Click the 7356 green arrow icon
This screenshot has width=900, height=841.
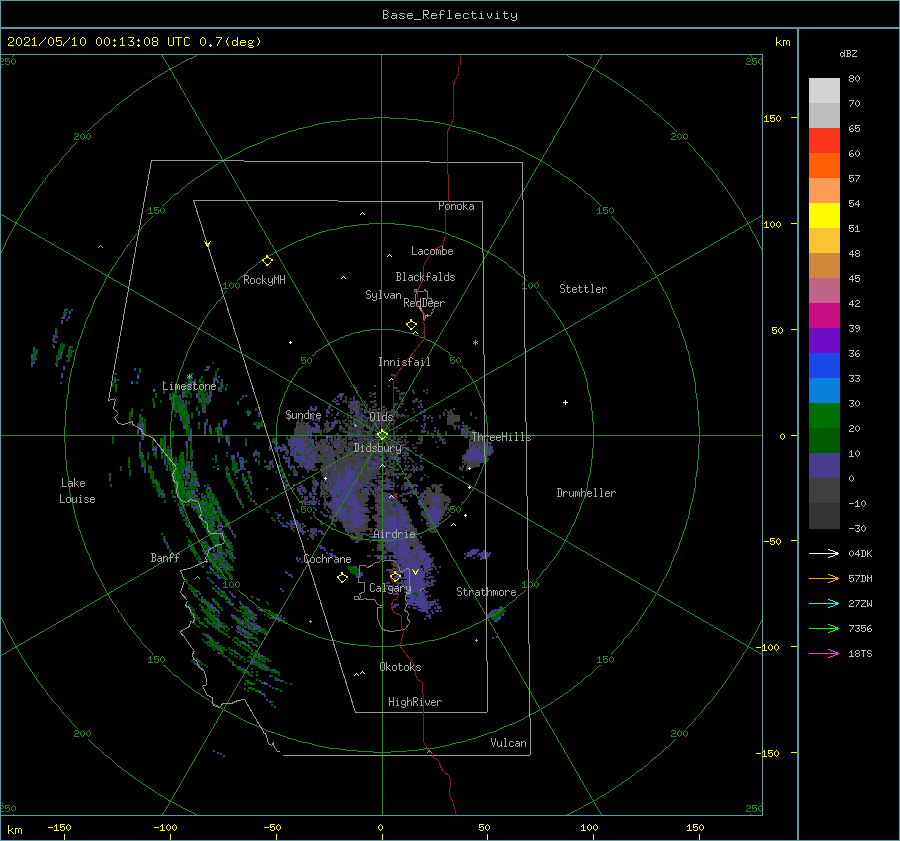[x=824, y=629]
